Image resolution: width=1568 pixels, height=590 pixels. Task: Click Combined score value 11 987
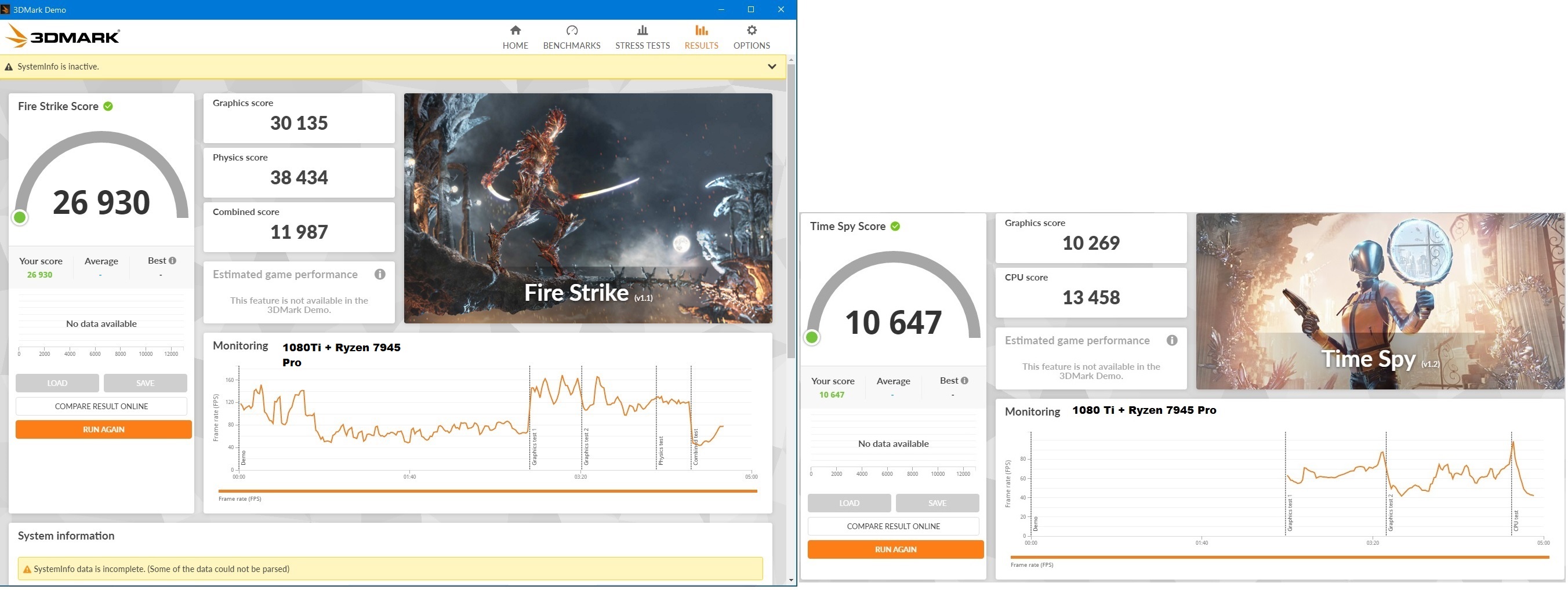(299, 232)
